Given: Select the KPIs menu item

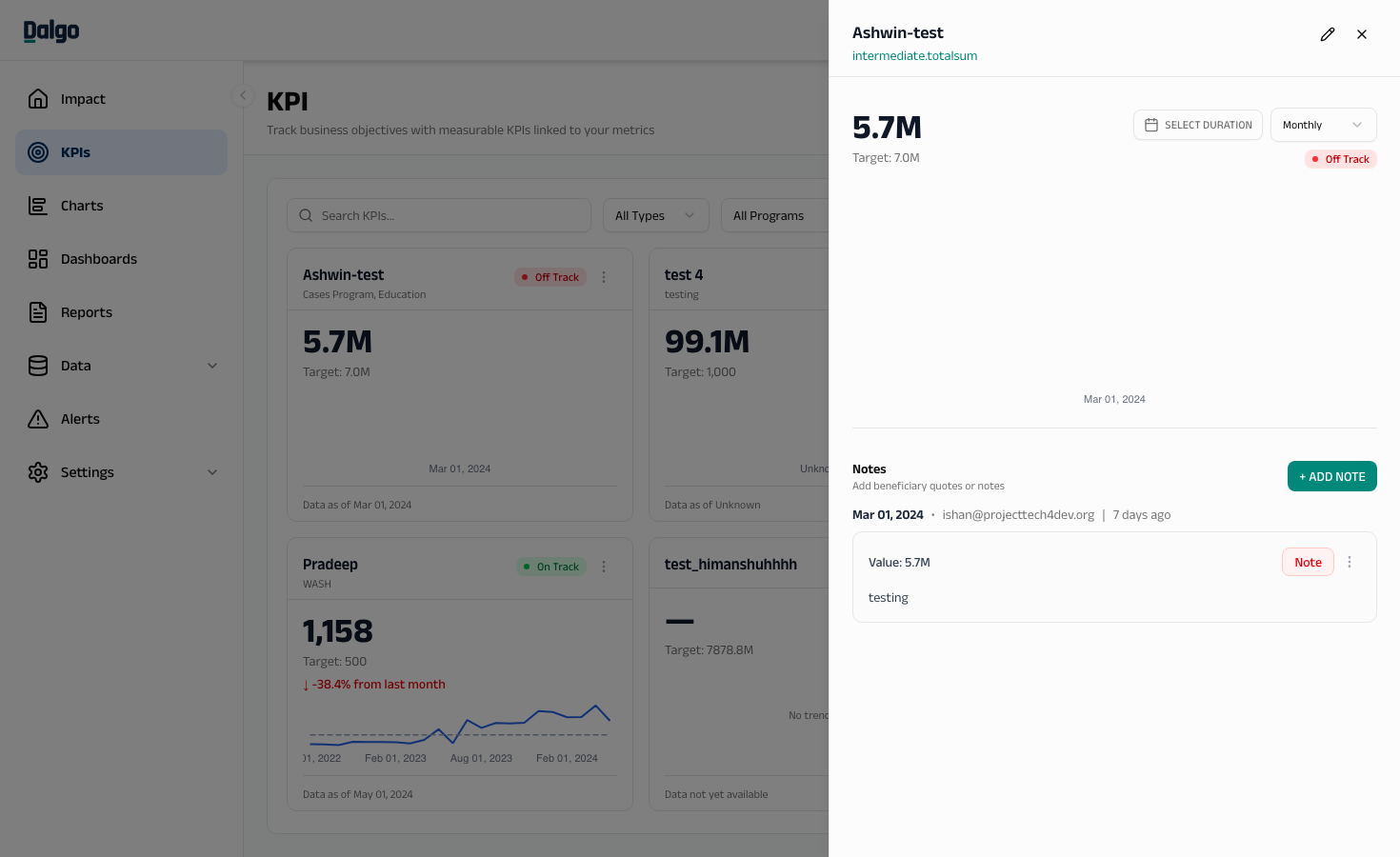Looking at the screenshot, I should [122, 152].
